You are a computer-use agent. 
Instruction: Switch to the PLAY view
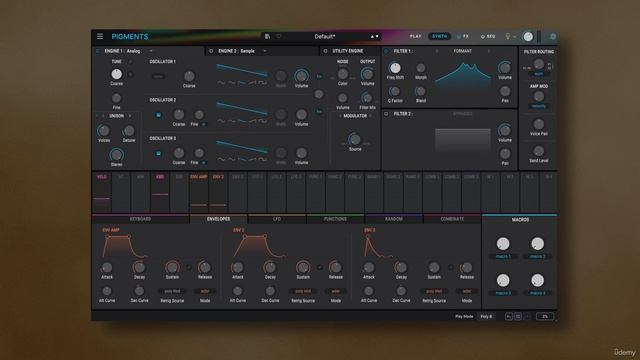tap(416, 36)
